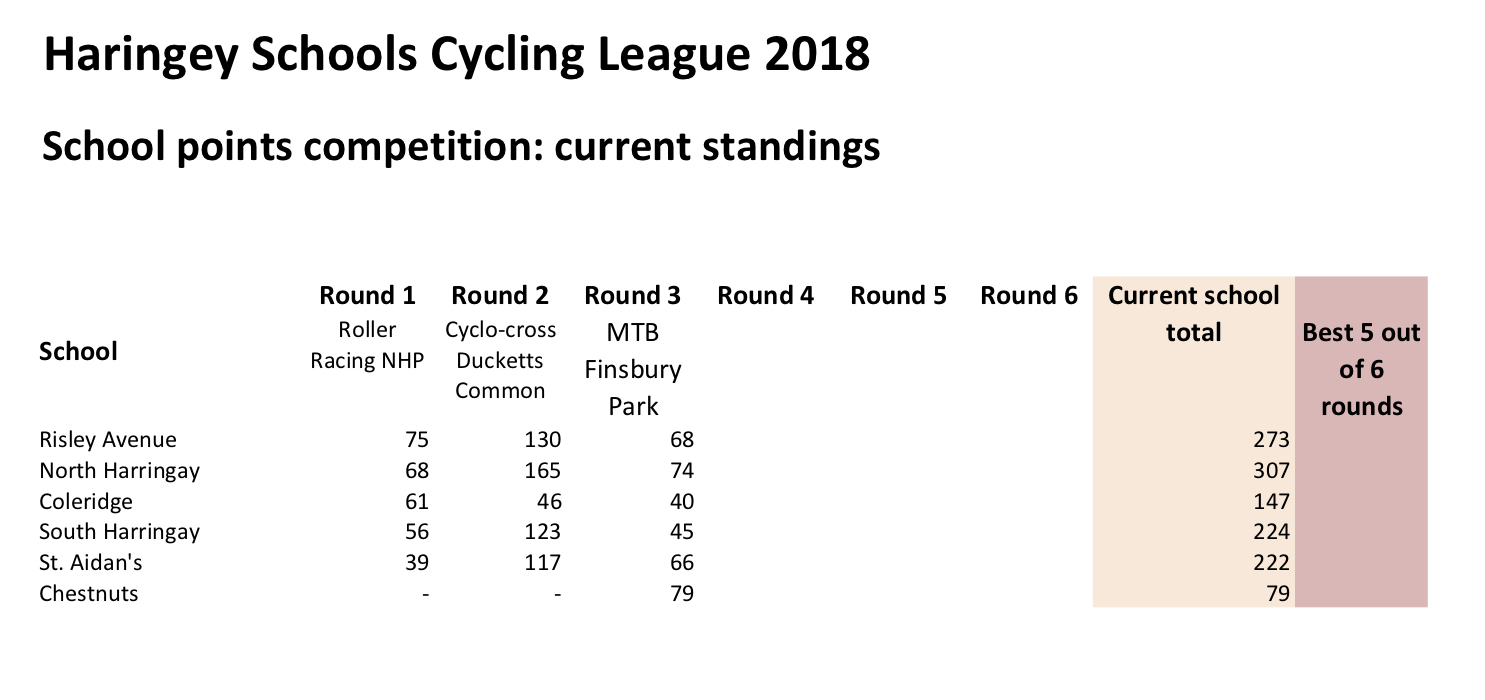1485x700 pixels.
Task: Select the Round 6 column header
Action: point(1029,296)
